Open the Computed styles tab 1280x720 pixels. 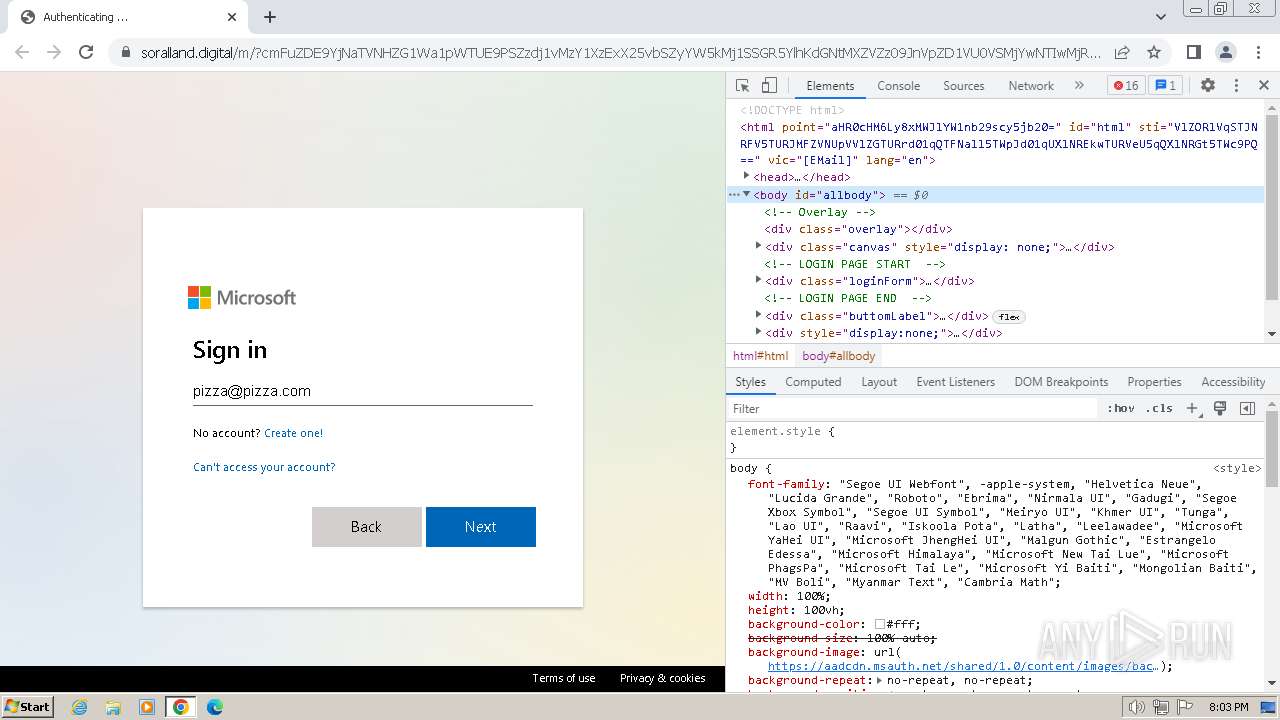[x=813, y=382]
